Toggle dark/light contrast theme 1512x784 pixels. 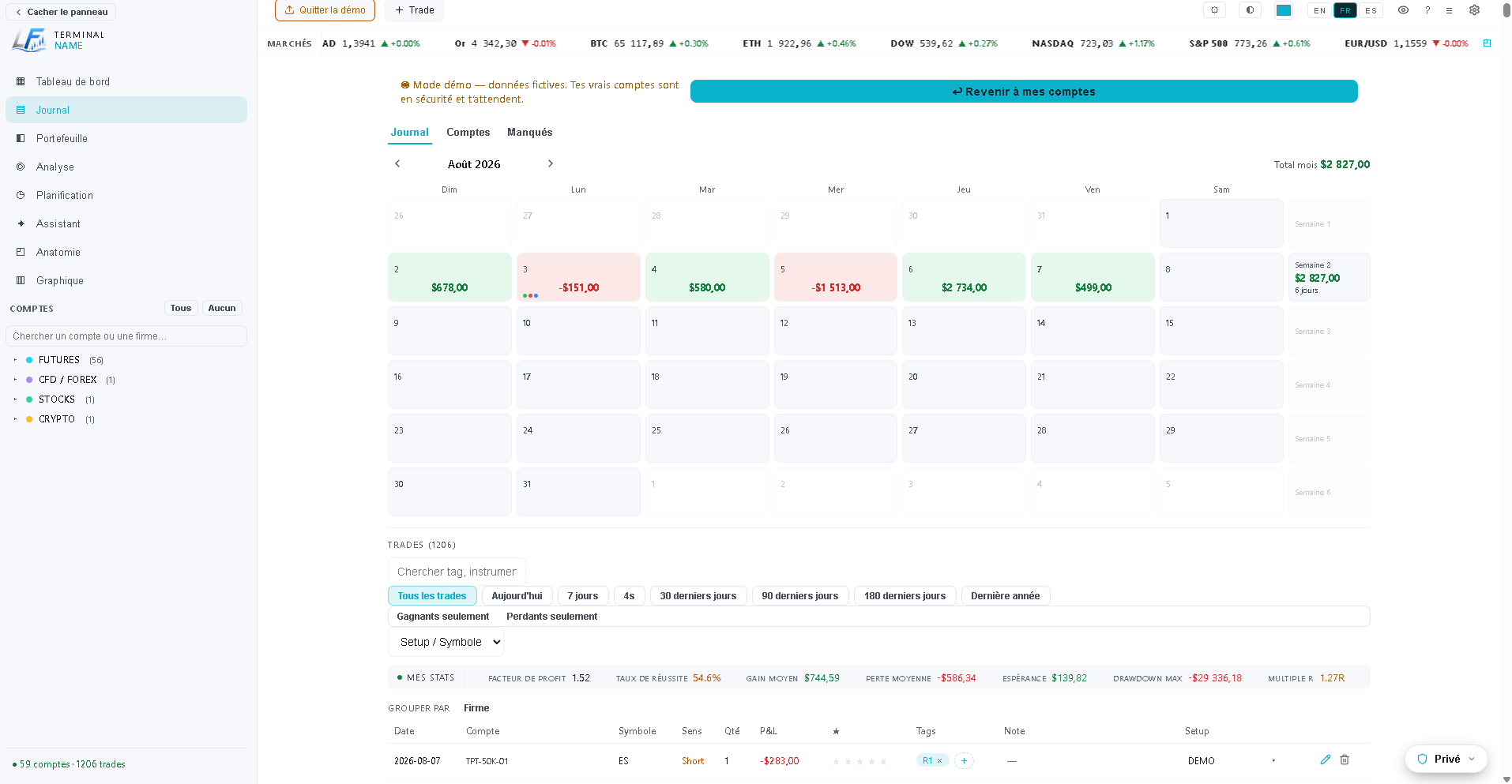(x=1250, y=10)
